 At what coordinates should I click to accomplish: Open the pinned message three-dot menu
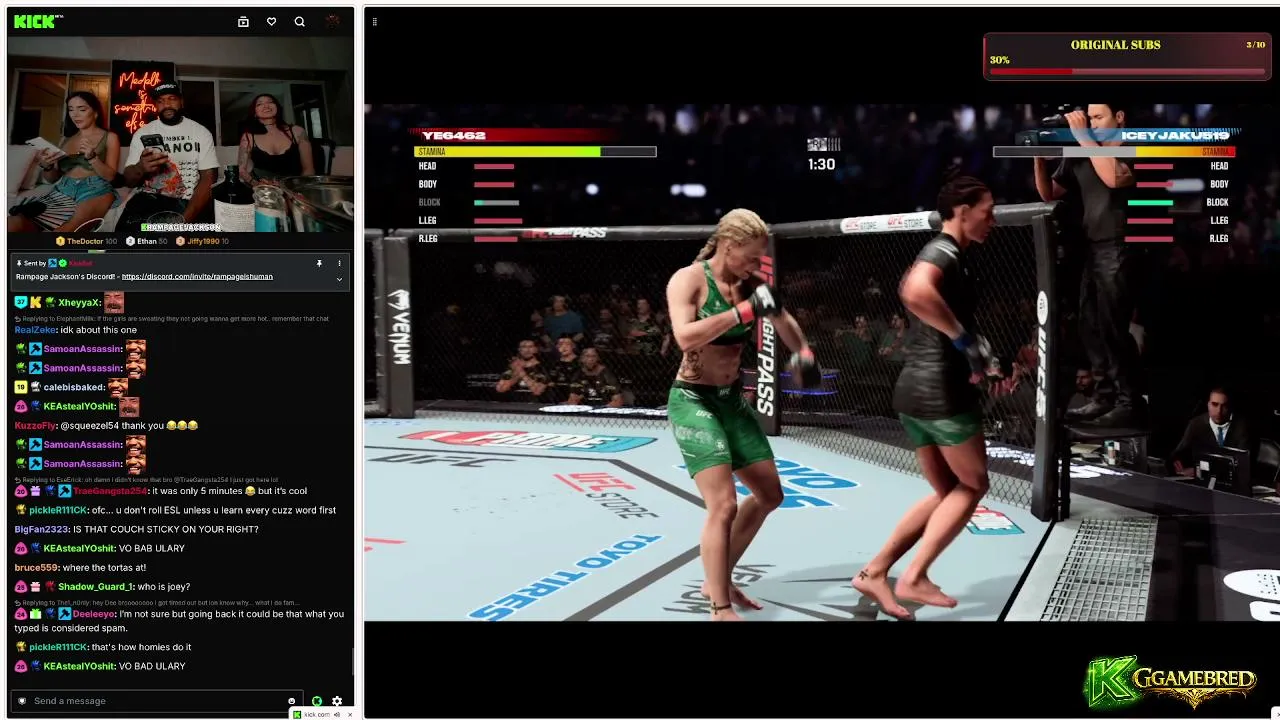tap(339, 263)
